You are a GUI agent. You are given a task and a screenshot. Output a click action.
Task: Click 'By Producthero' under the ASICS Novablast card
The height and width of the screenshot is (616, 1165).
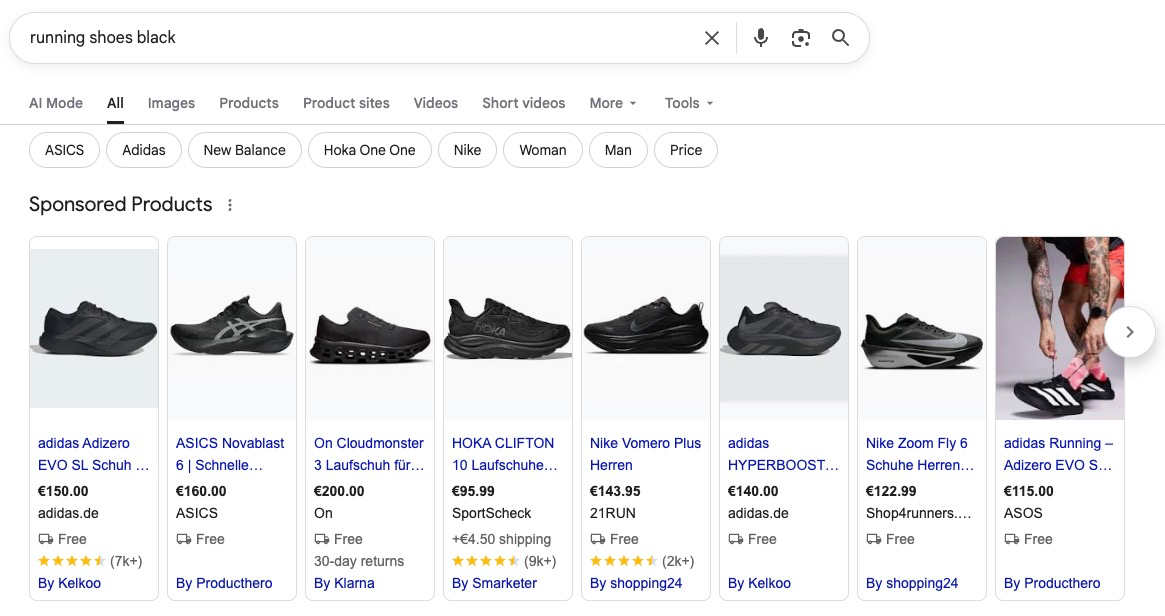point(224,583)
